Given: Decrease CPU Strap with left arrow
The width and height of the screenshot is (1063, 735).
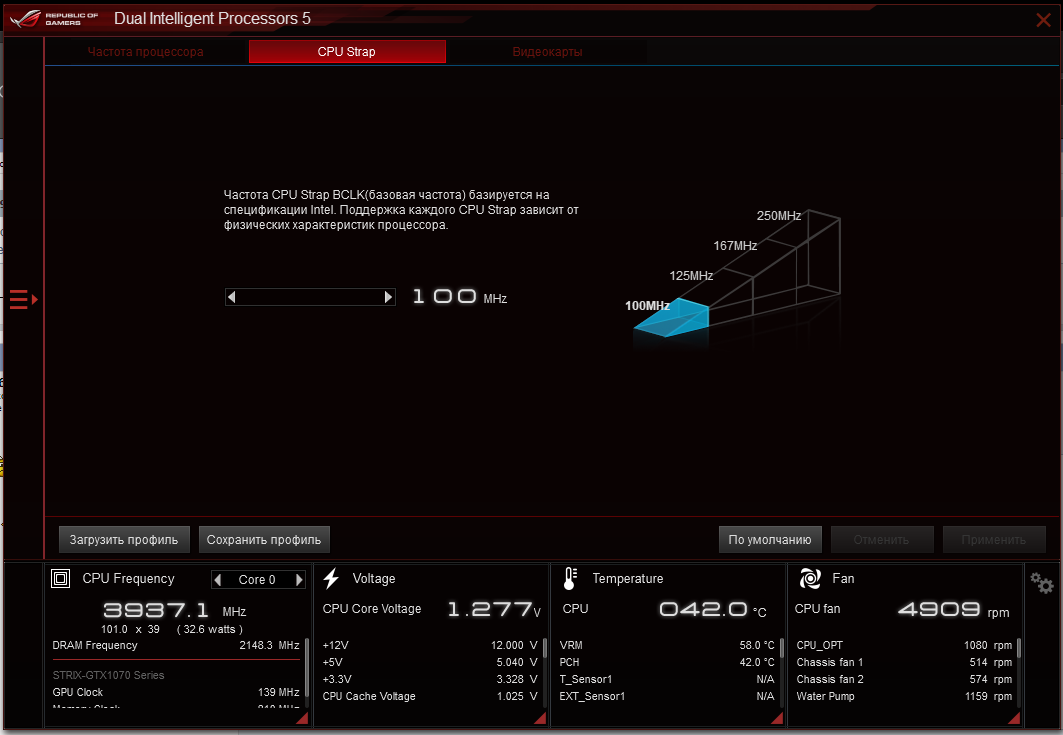Looking at the screenshot, I should point(232,297).
